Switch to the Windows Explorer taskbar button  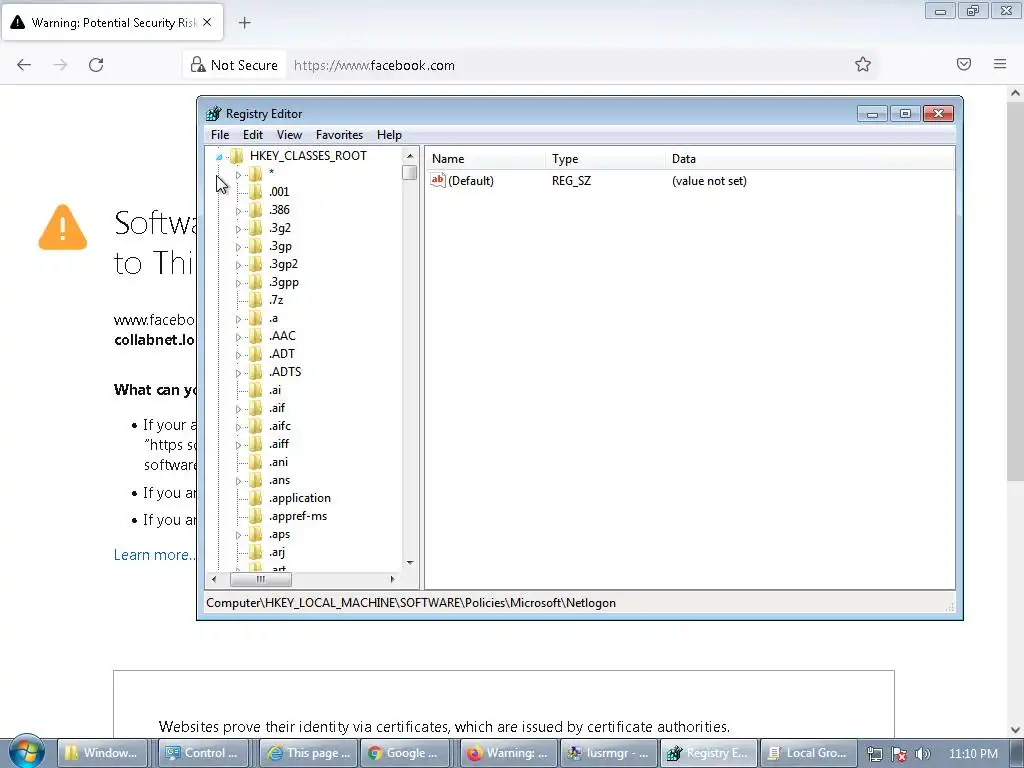pyautogui.click(x=103, y=753)
